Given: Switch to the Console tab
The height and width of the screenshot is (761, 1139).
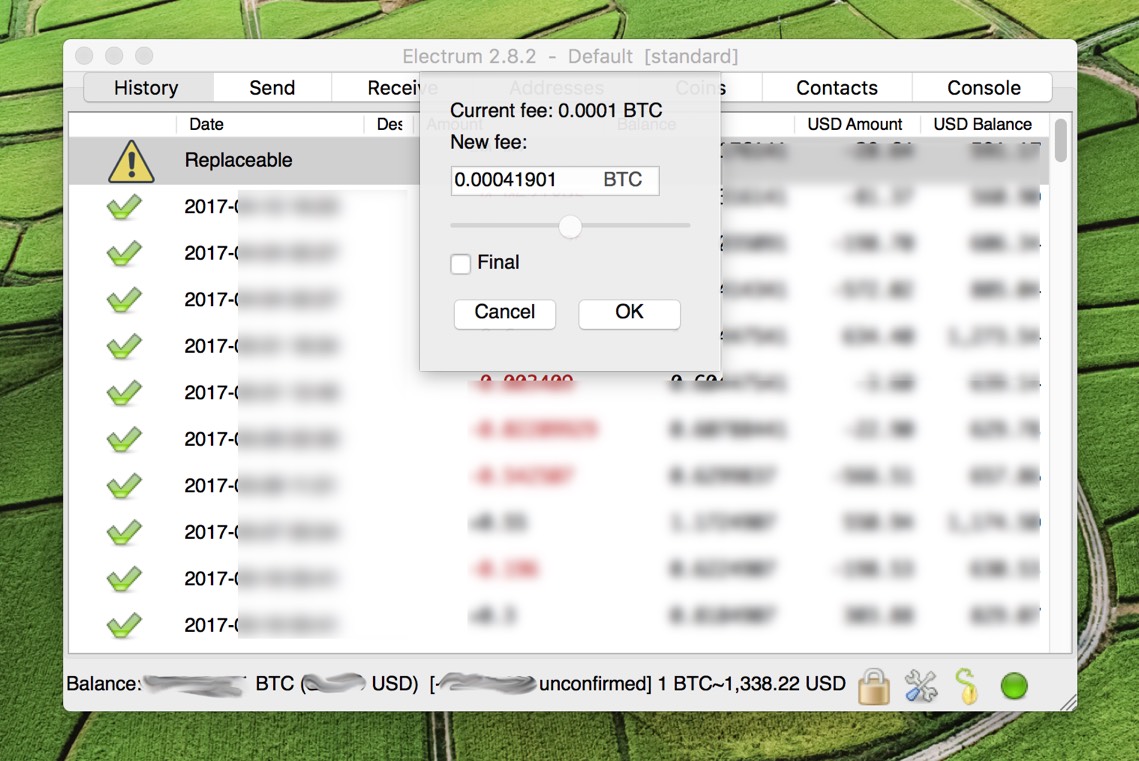Looking at the screenshot, I should (984, 88).
